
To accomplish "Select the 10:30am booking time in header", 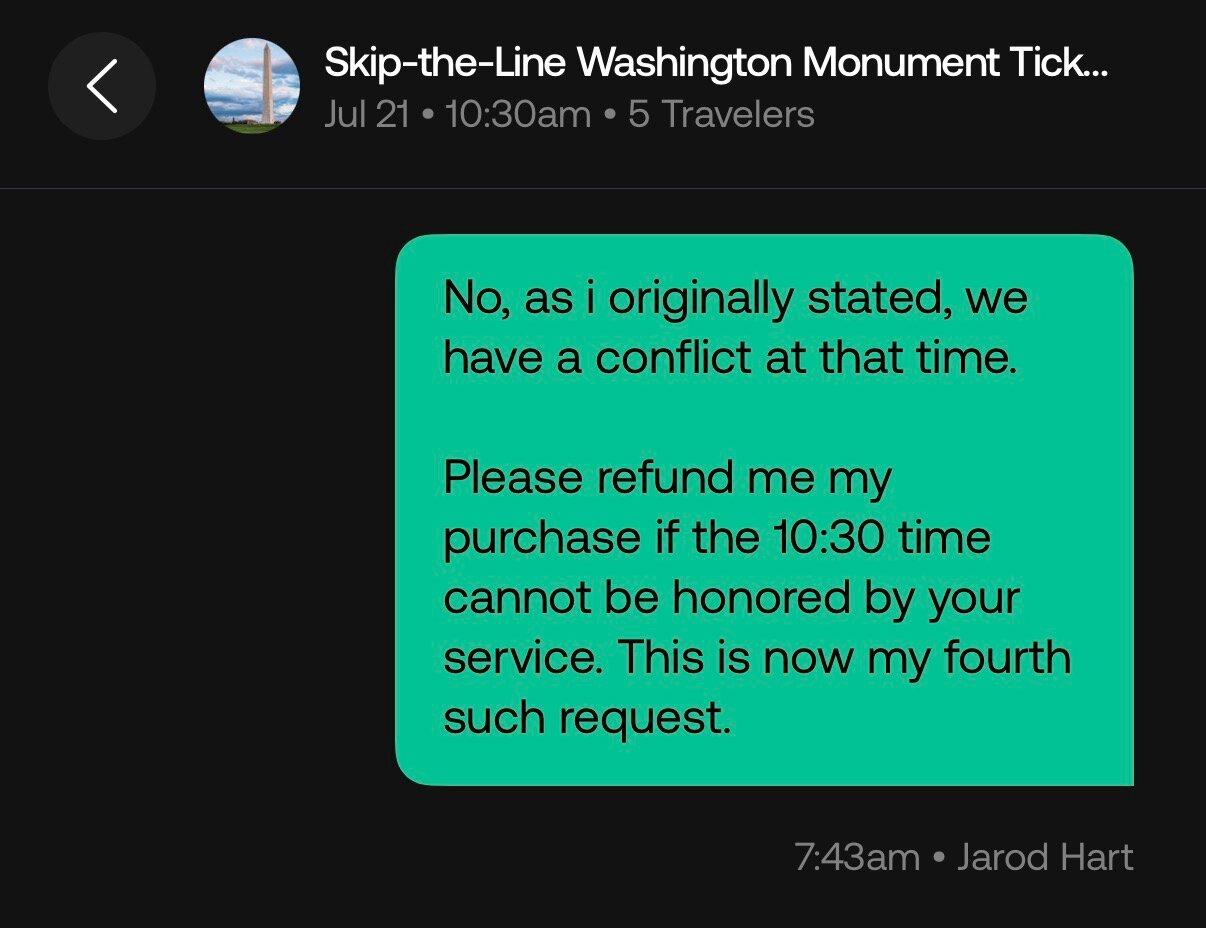I will 517,114.
